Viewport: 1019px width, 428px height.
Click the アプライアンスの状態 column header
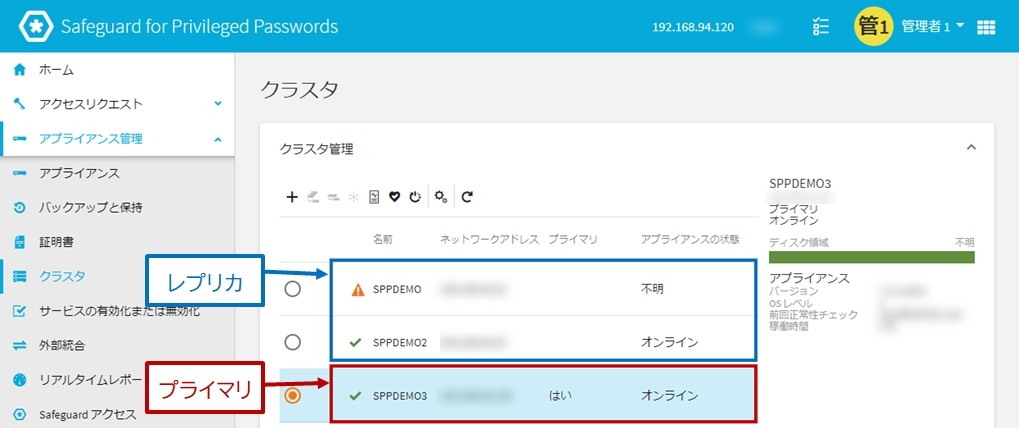pos(690,239)
